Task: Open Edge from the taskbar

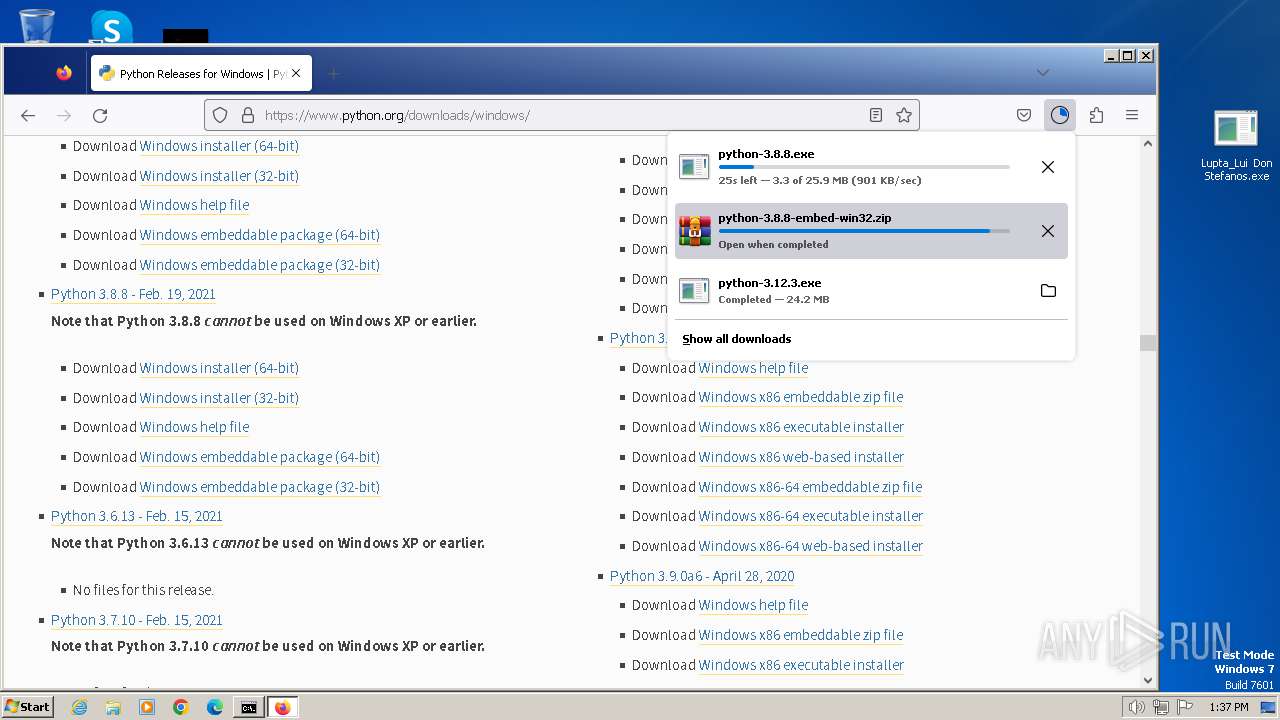Action: click(215, 707)
